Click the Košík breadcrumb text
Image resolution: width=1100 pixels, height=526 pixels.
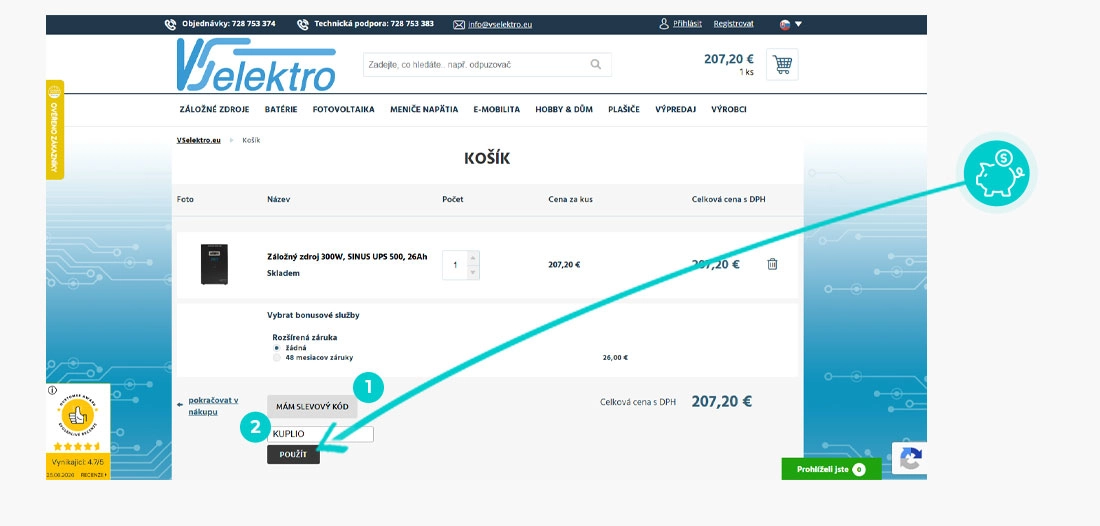pyautogui.click(x=251, y=140)
